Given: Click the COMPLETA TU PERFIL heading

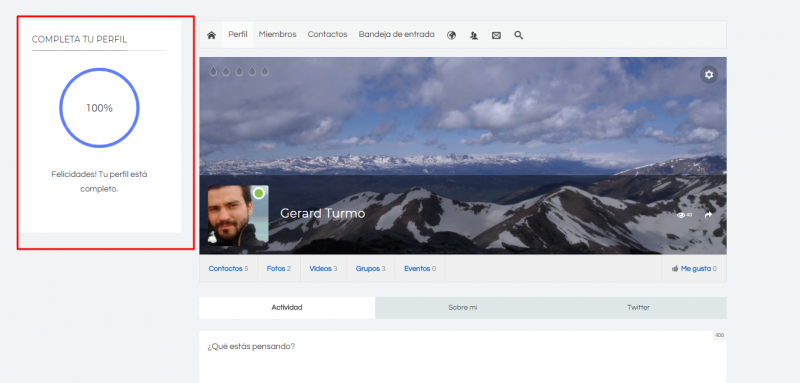Looking at the screenshot, I should 80,40.
